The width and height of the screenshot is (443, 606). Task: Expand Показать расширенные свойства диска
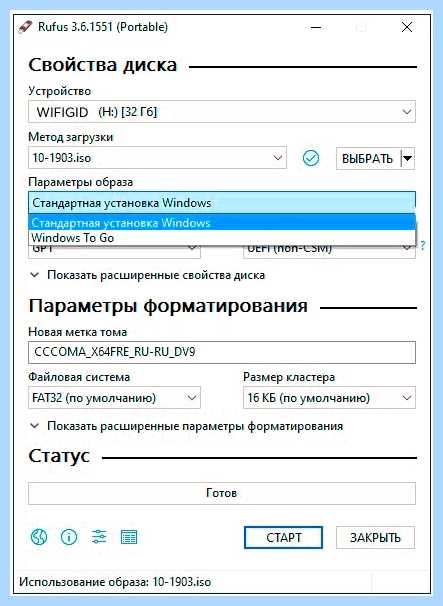coord(148,275)
